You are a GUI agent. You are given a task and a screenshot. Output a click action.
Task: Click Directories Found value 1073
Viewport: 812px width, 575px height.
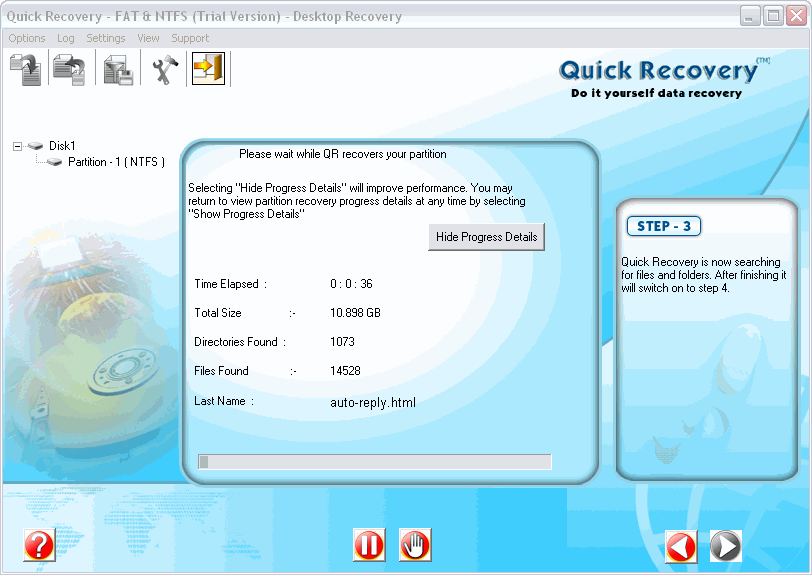coord(342,342)
